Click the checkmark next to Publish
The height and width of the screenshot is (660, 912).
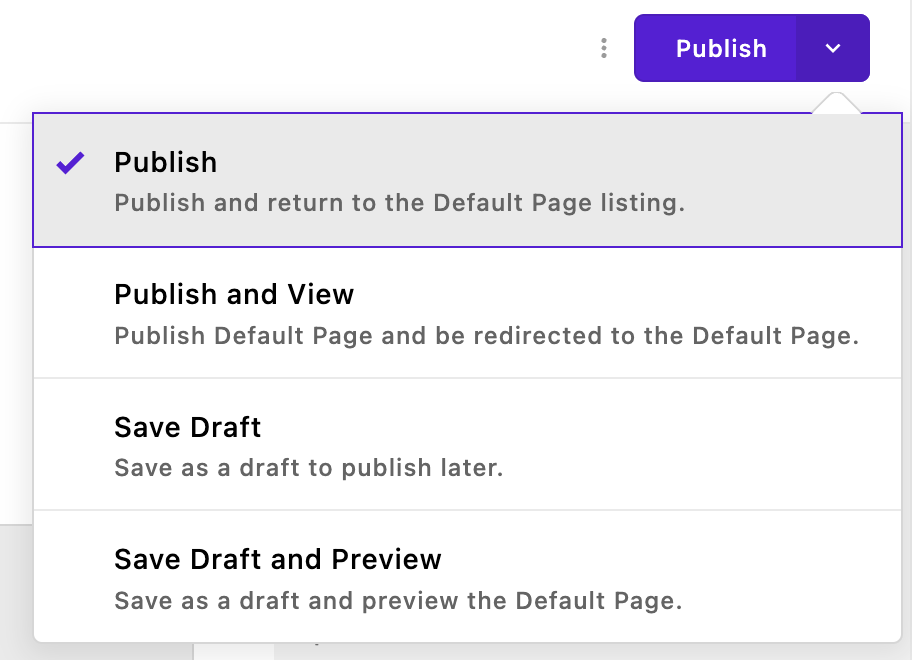coord(69,163)
